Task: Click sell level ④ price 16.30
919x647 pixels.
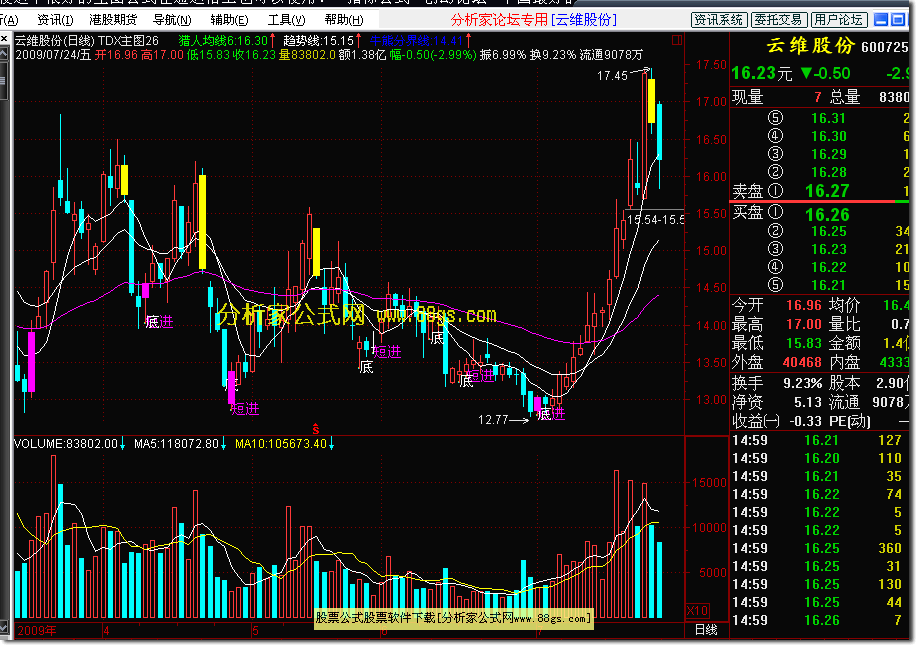Action: coord(828,137)
